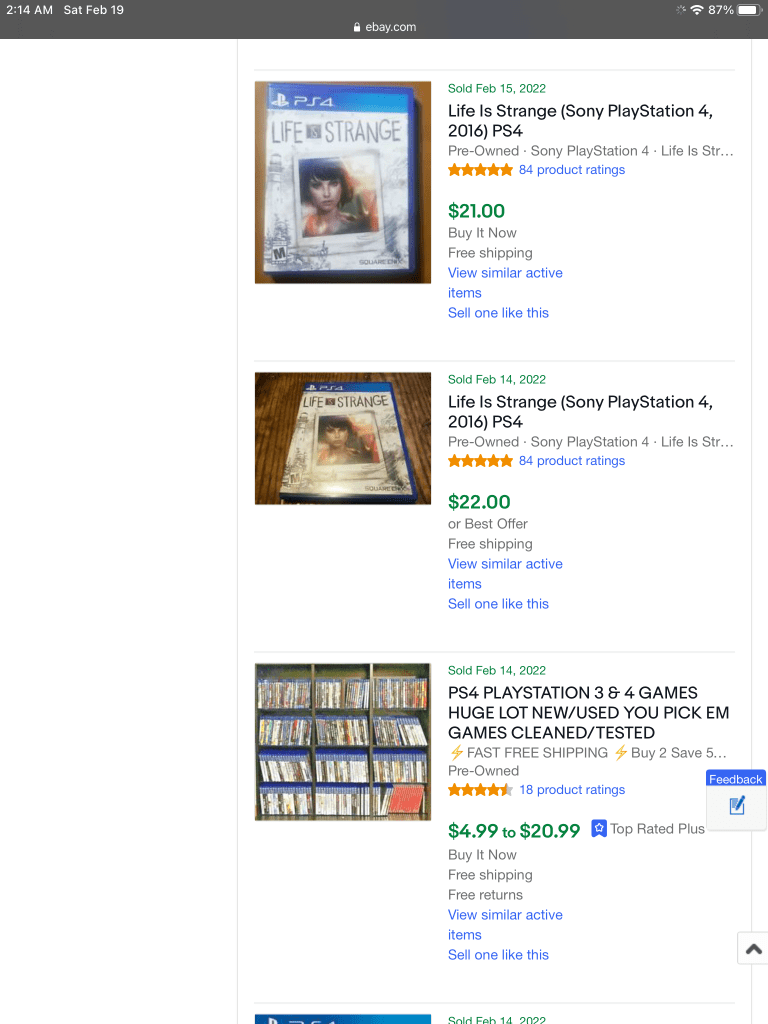
Task: Tap the battery icon in status bar
Action: coord(748,10)
